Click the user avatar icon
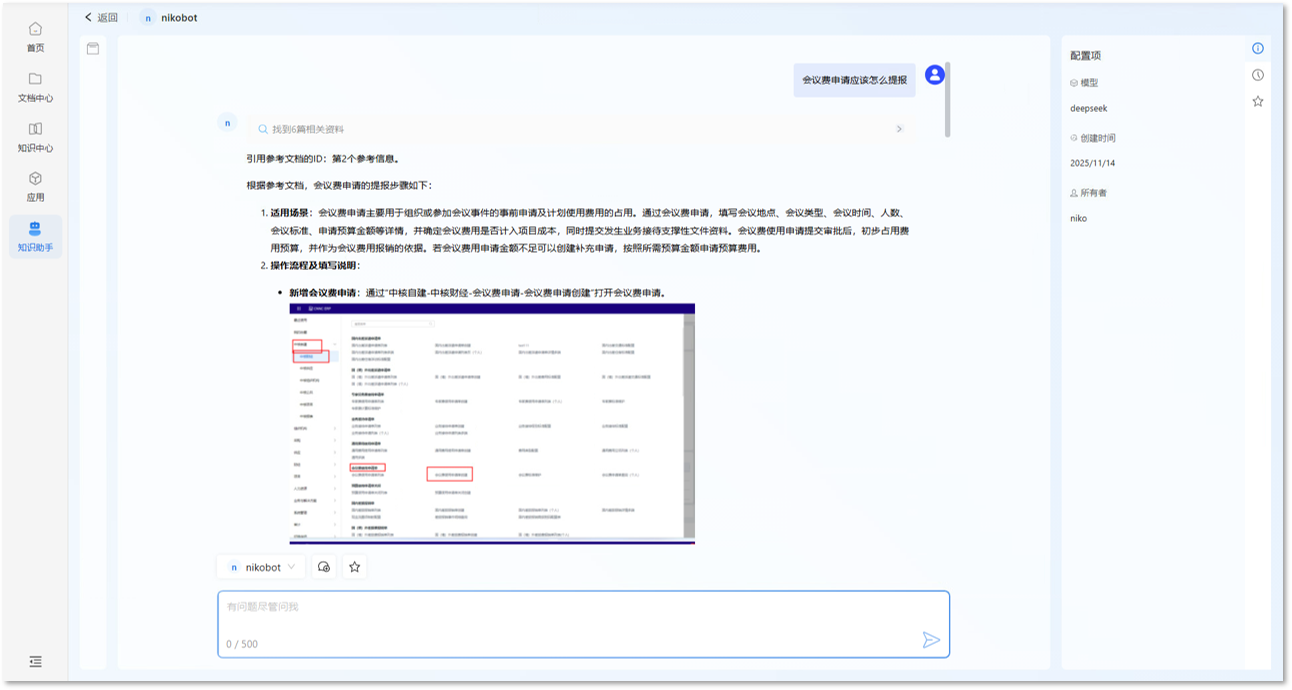The height and width of the screenshot is (690, 1292). [934, 75]
